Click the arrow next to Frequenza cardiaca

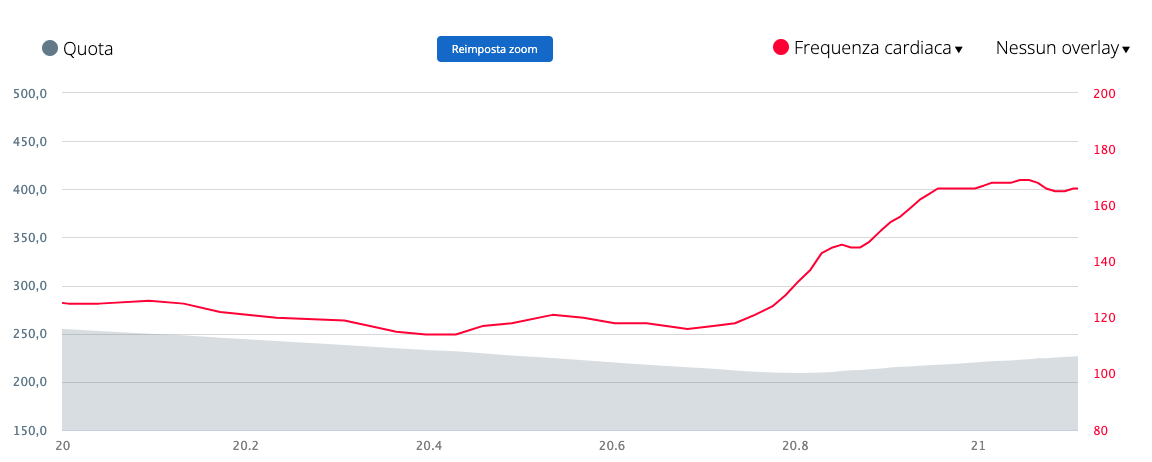click(x=959, y=50)
